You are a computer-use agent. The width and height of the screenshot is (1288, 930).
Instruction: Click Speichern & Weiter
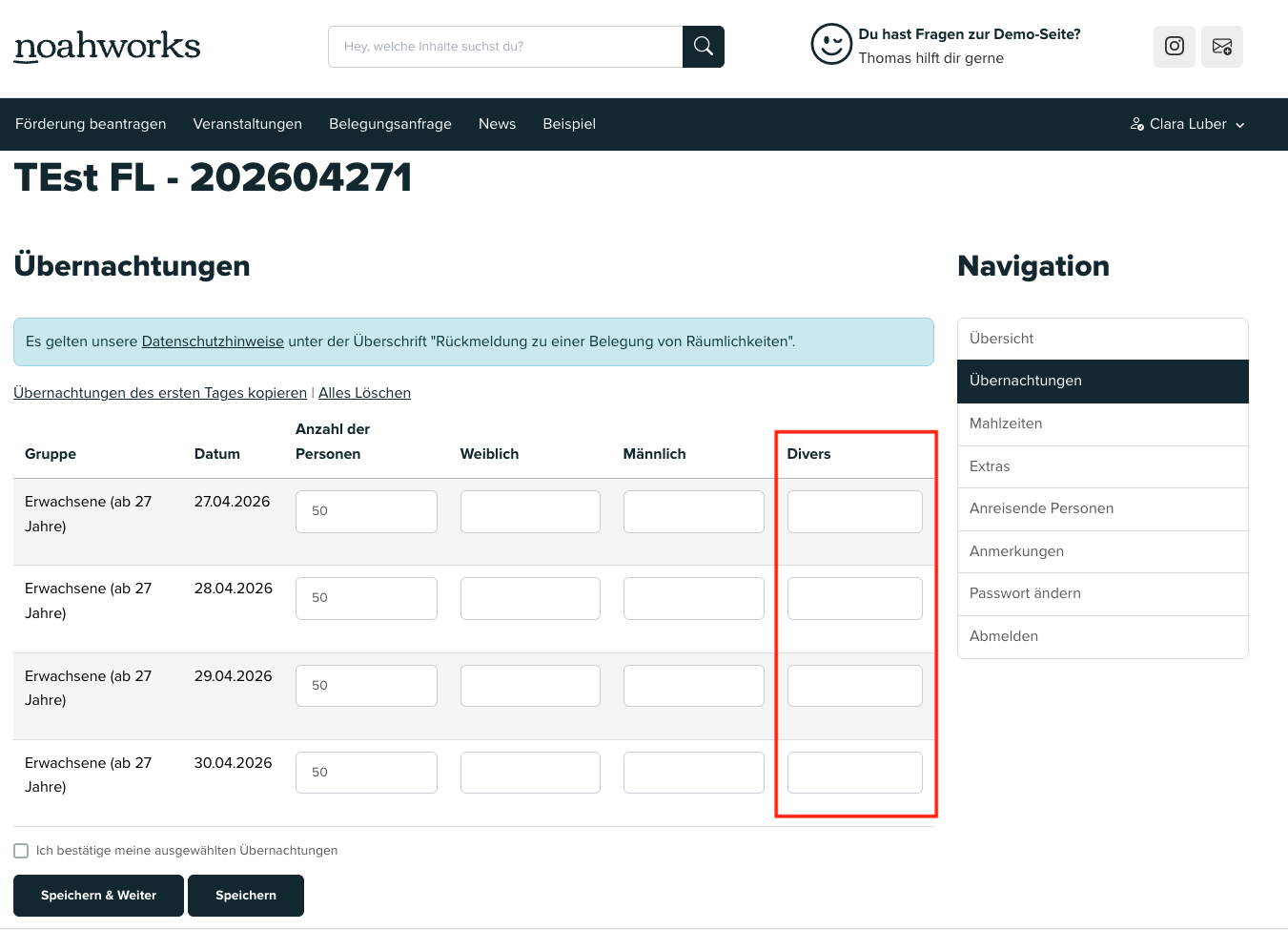pos(98,896)
